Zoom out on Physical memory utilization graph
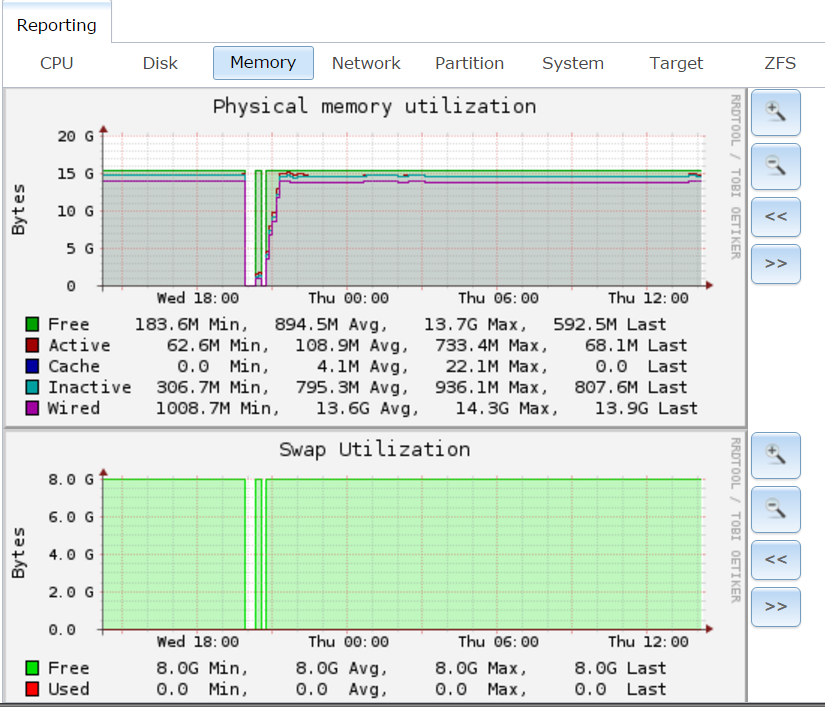 [x=776, y=167]
